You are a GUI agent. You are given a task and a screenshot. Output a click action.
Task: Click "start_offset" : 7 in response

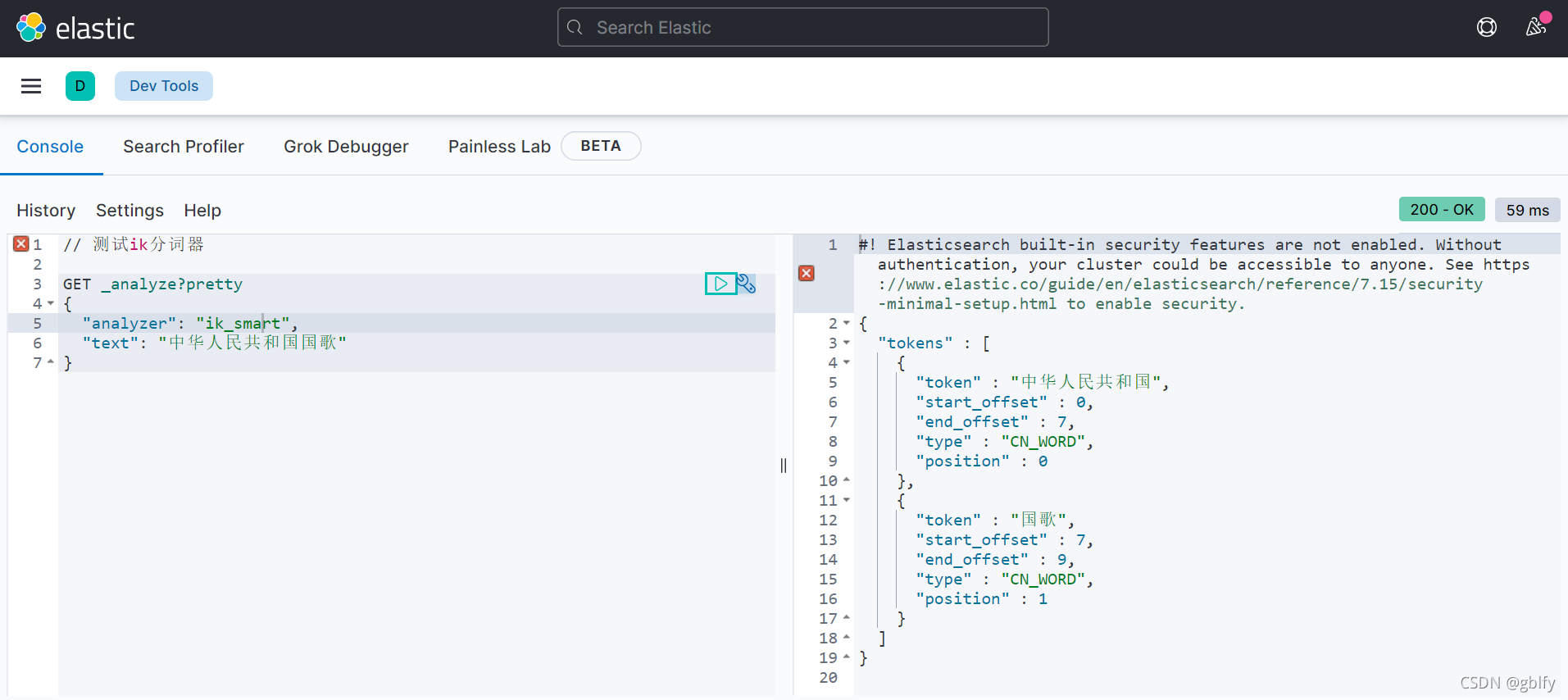point(1005,539)
